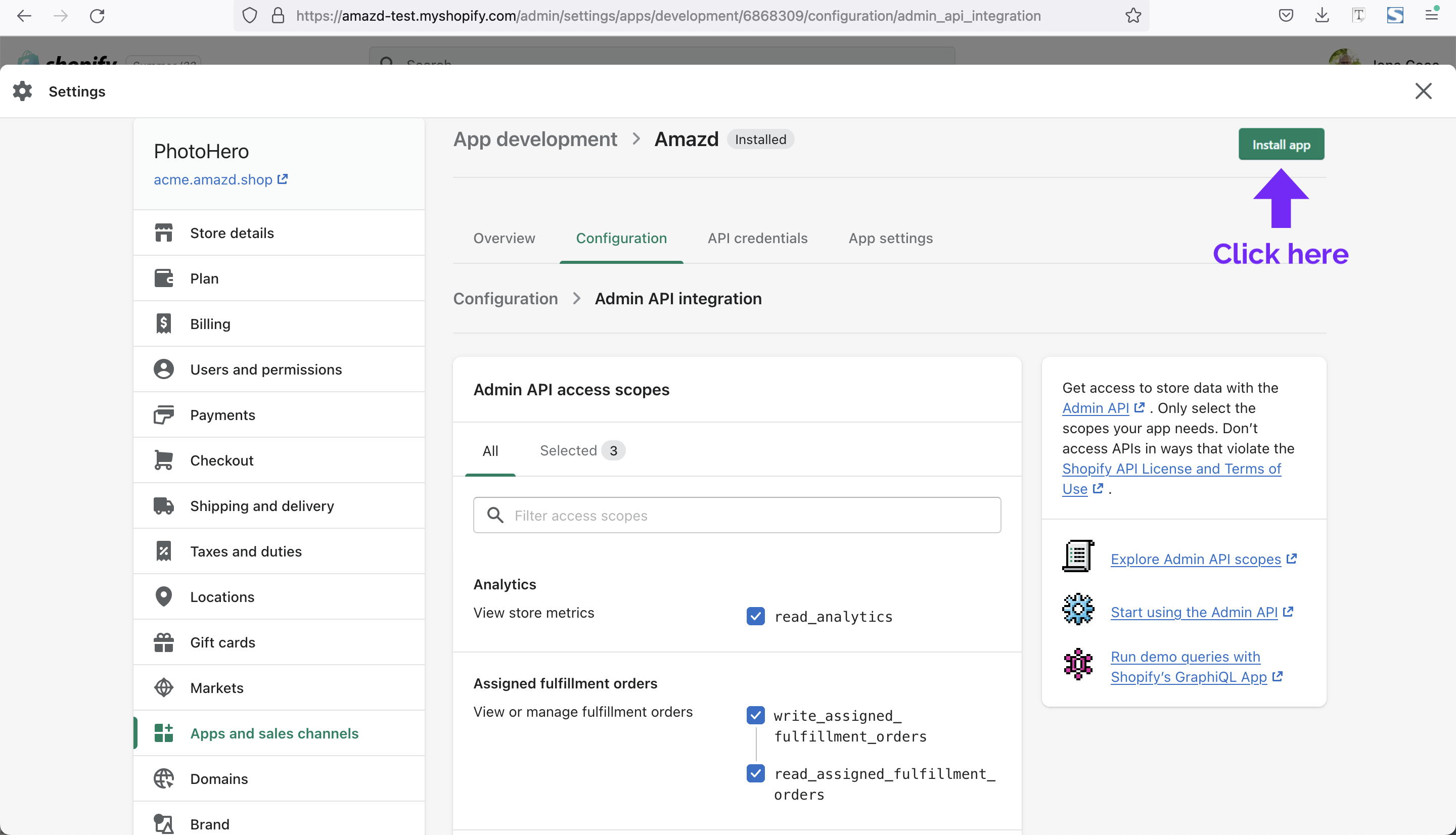Click magnifier icon in filter scopes field
Viewport: 1456px width, 835px height.
coord(495,515)
